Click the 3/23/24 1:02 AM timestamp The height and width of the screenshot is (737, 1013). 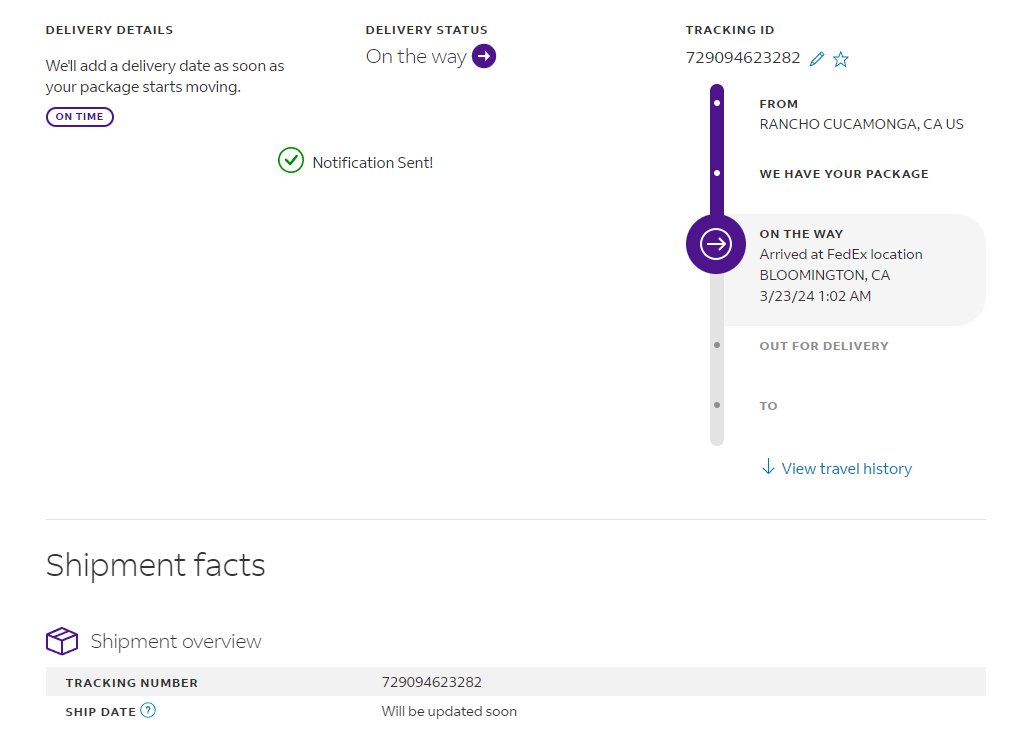815,296
